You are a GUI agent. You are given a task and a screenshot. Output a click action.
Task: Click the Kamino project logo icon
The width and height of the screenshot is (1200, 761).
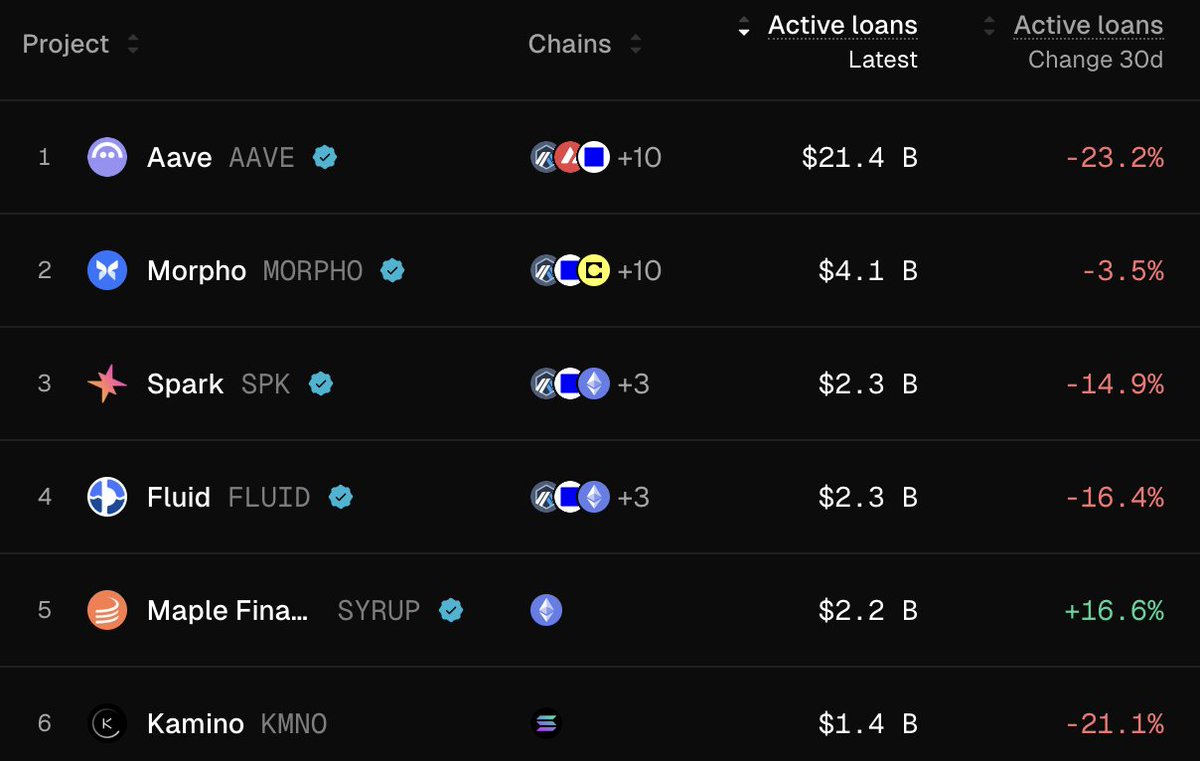(x=107, y=723)
